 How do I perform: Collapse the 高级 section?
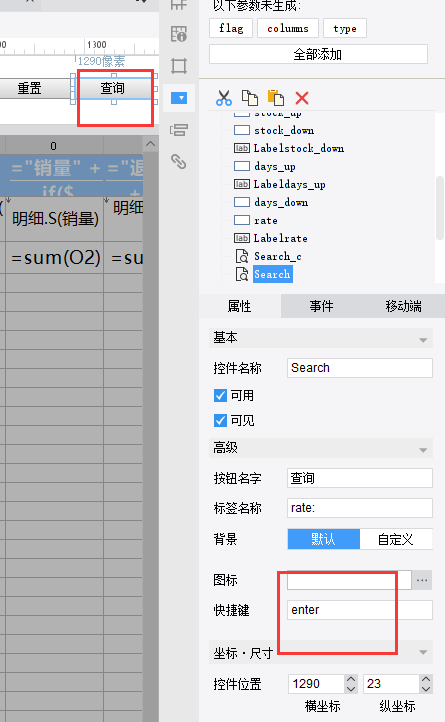coord(423,450)
